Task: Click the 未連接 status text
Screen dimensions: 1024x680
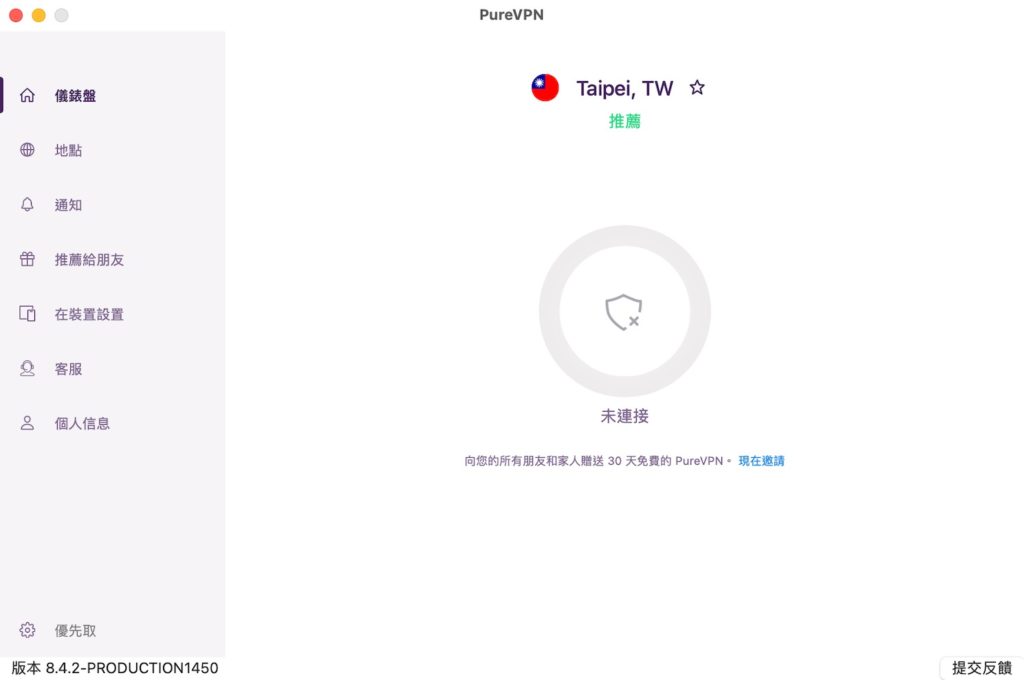Action: pos(624,416)
